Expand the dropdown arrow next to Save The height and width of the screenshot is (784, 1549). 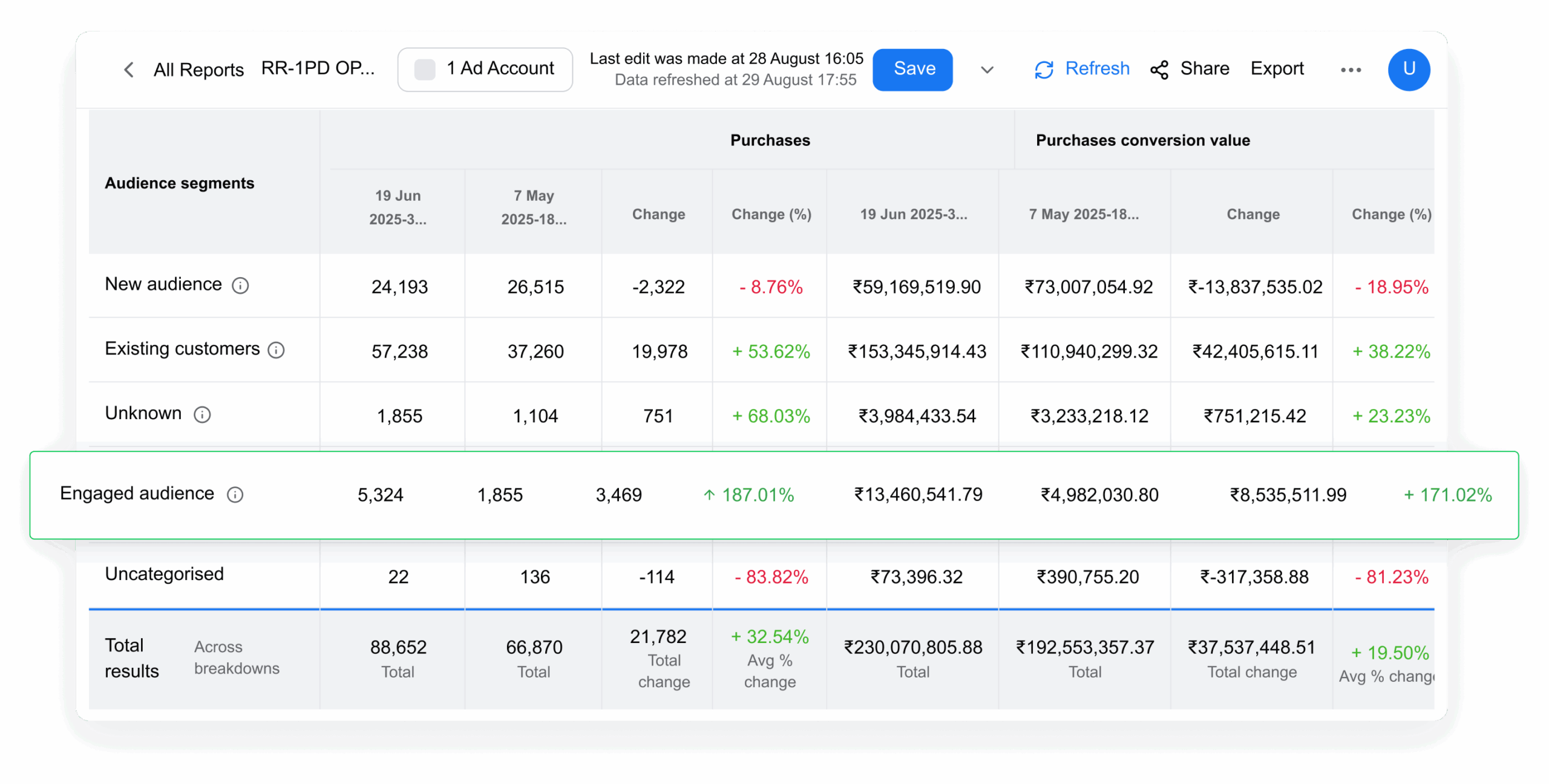point(987,70)
